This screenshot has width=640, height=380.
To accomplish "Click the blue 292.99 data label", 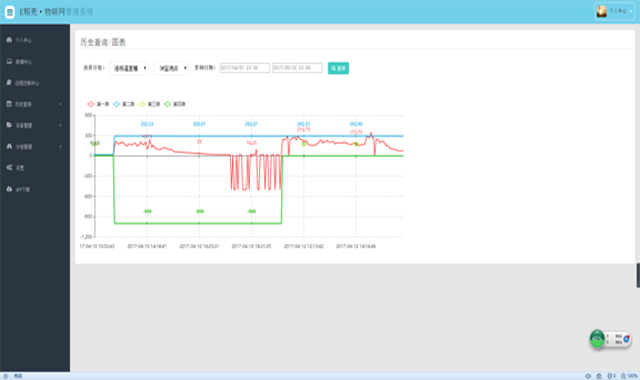I will tap(356, 124).
